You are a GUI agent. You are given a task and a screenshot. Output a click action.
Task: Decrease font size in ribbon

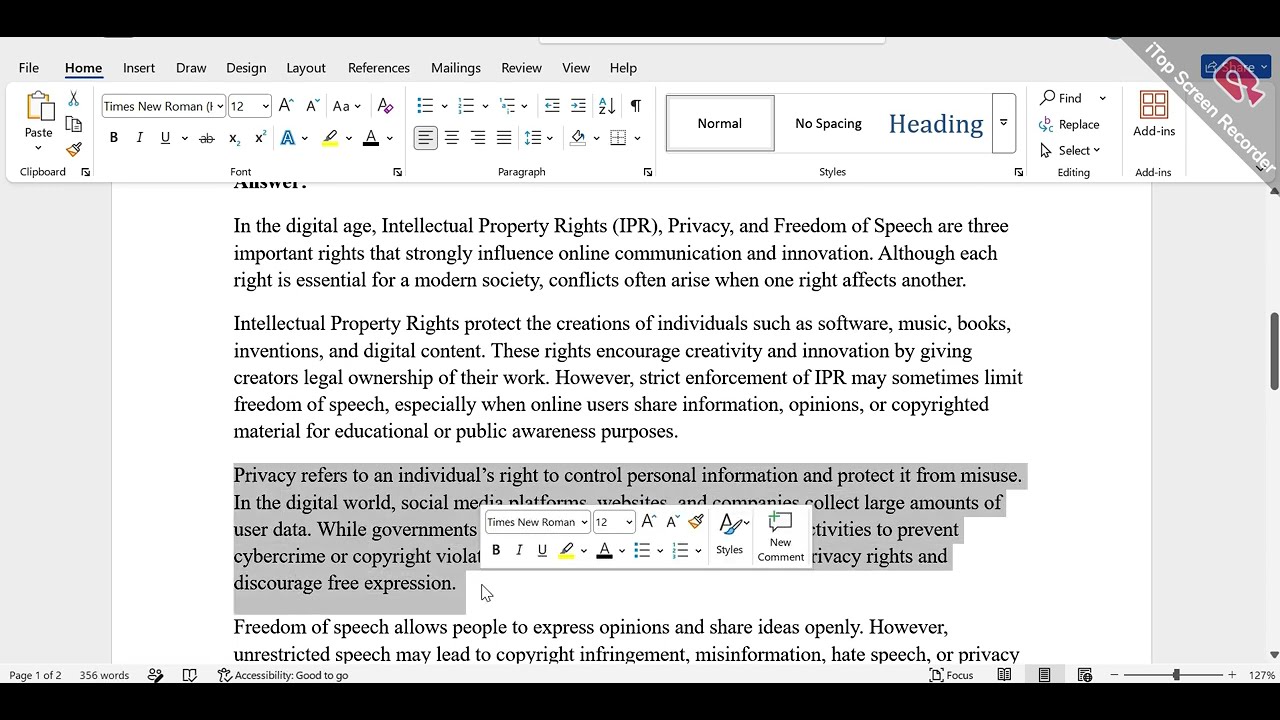[x=312, y=106]
